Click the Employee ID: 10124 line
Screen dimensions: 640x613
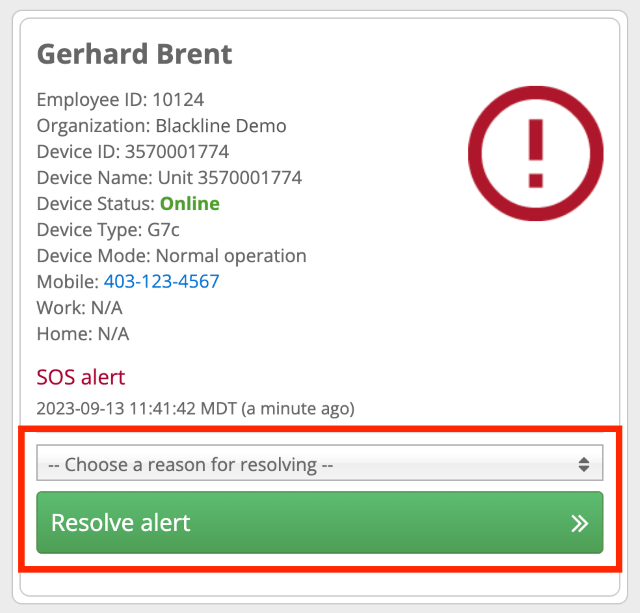click(x=120, y=100)
